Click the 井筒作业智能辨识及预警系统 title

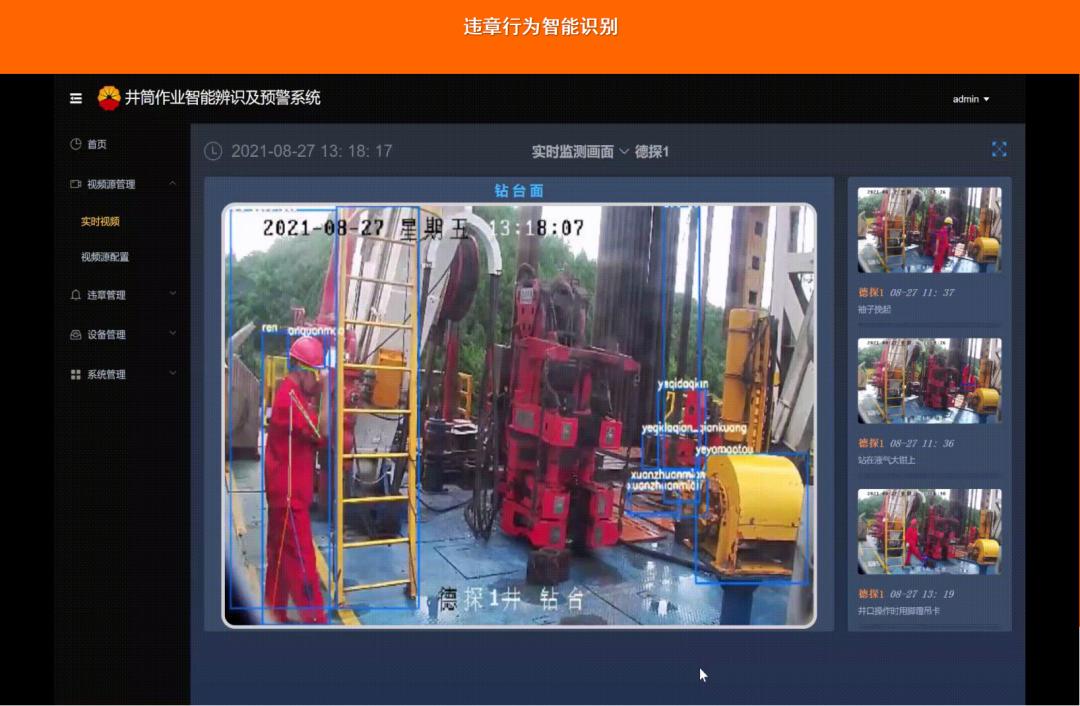222,98
